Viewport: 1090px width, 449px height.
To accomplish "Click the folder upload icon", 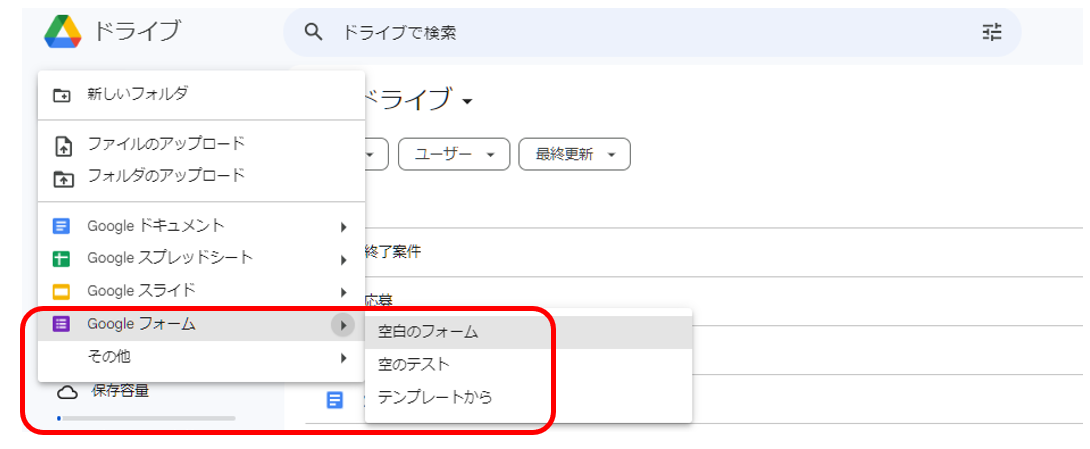I will (x=63, y=179).
